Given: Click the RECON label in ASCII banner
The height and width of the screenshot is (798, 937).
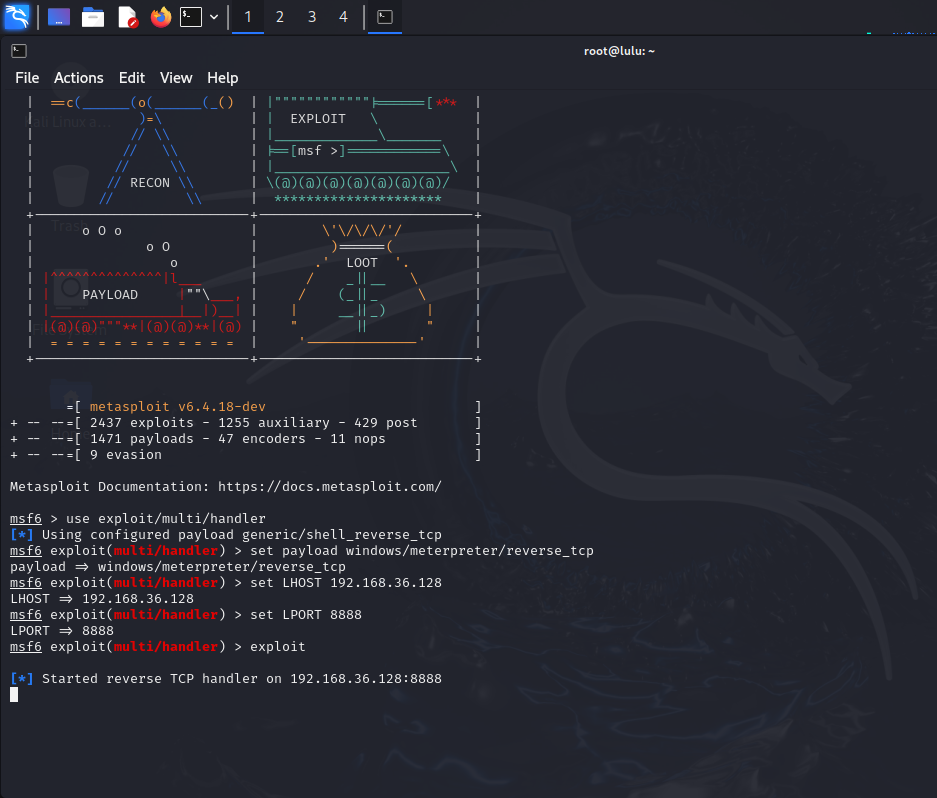Looking at the screenshot, I should (x=150, y=183).
